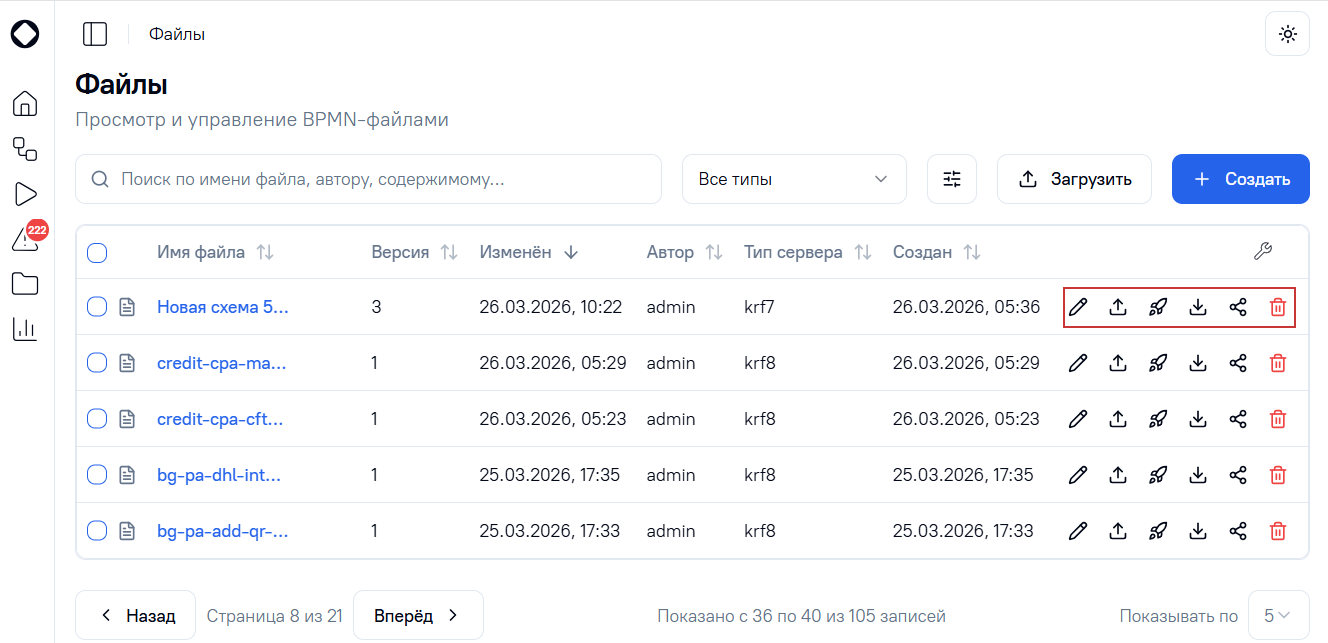Download Новая схема 5 file

coord(1198,307)
